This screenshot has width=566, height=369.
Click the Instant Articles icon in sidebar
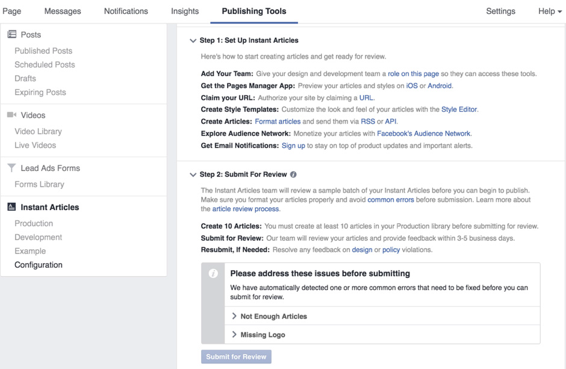click(12, 207)
